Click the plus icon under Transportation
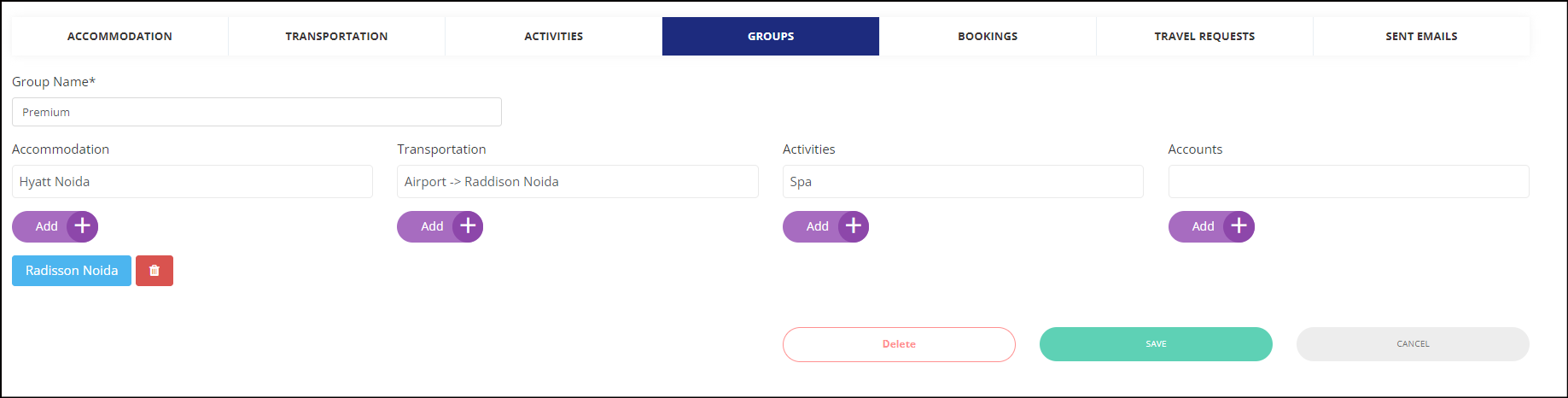Screen dimensions: 1568x398 pos(468,226)
